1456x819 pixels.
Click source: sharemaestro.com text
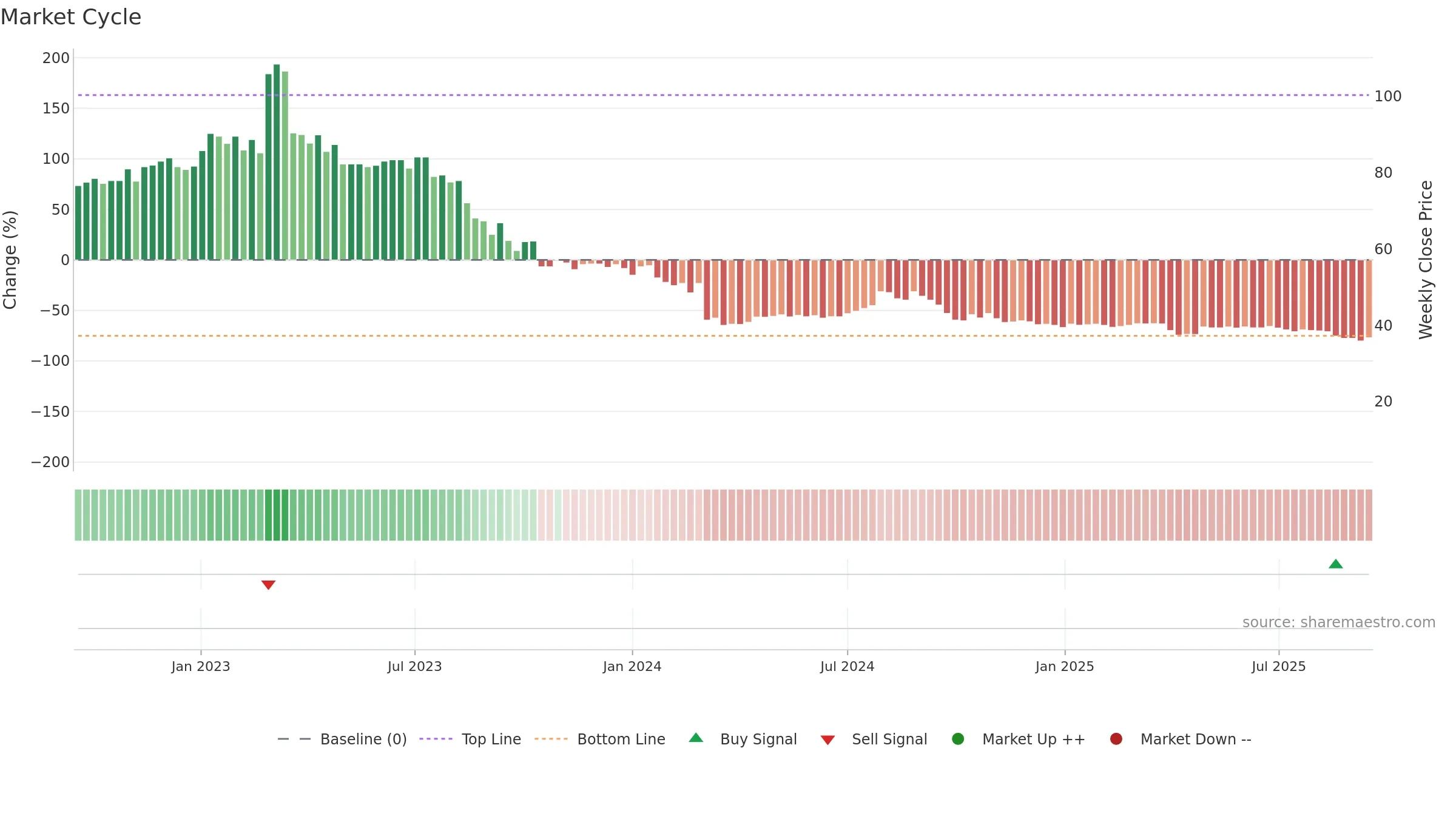[1339, 622]
